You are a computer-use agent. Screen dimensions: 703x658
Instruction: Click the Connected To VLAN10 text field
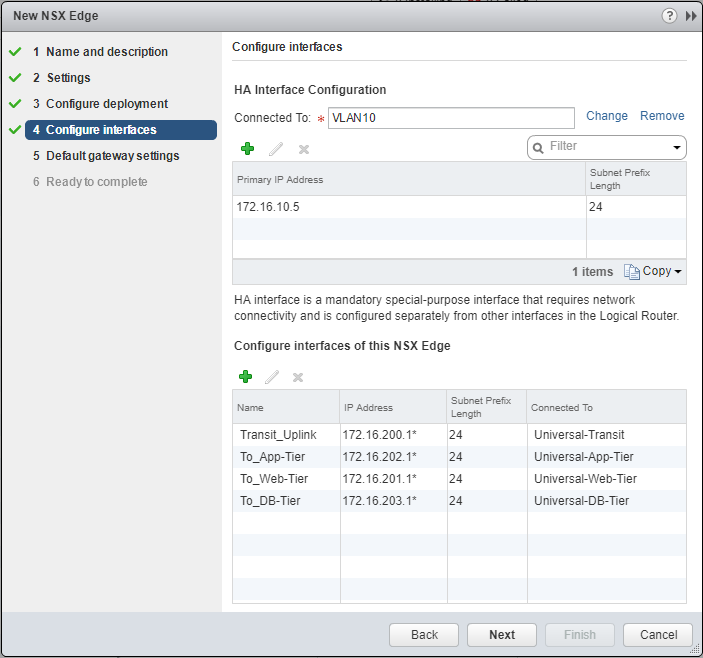click(450, 118)
